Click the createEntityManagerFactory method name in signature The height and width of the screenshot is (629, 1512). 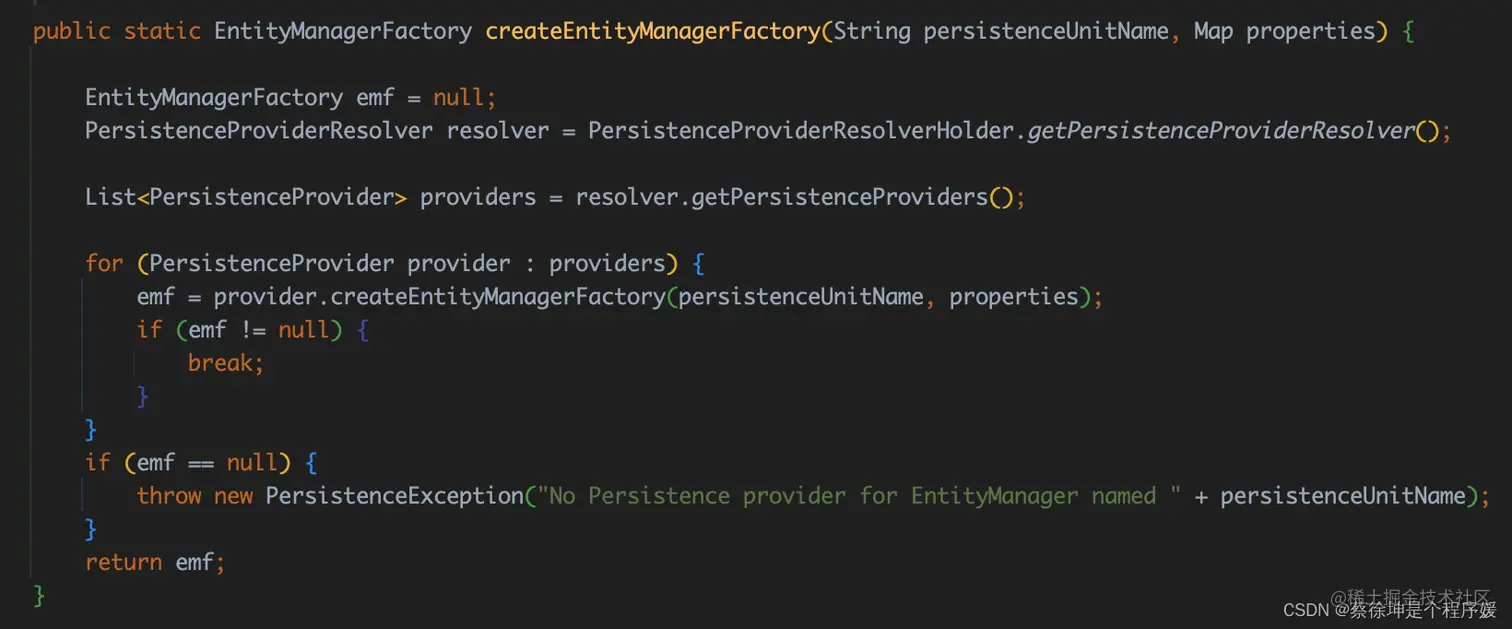pos(653,32)
